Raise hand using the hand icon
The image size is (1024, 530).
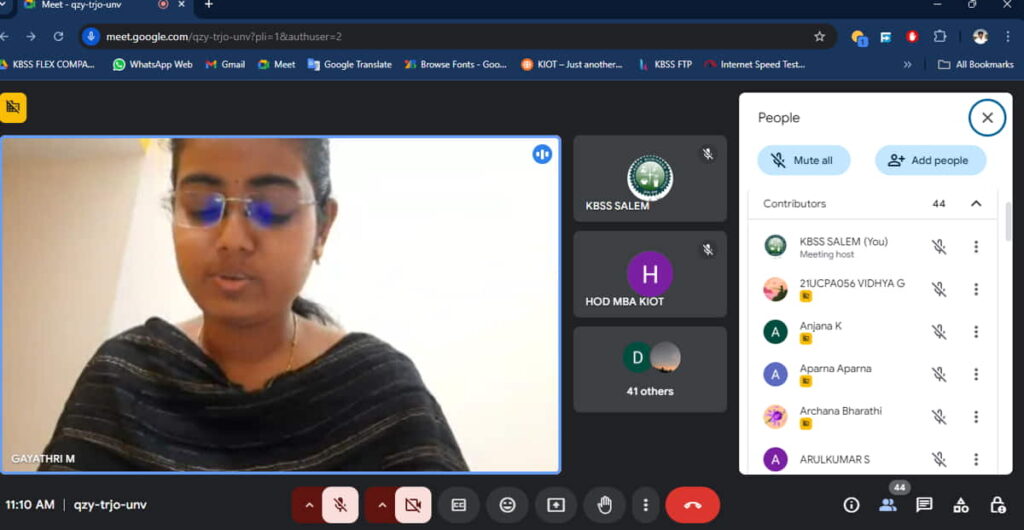tap(605, 505)
